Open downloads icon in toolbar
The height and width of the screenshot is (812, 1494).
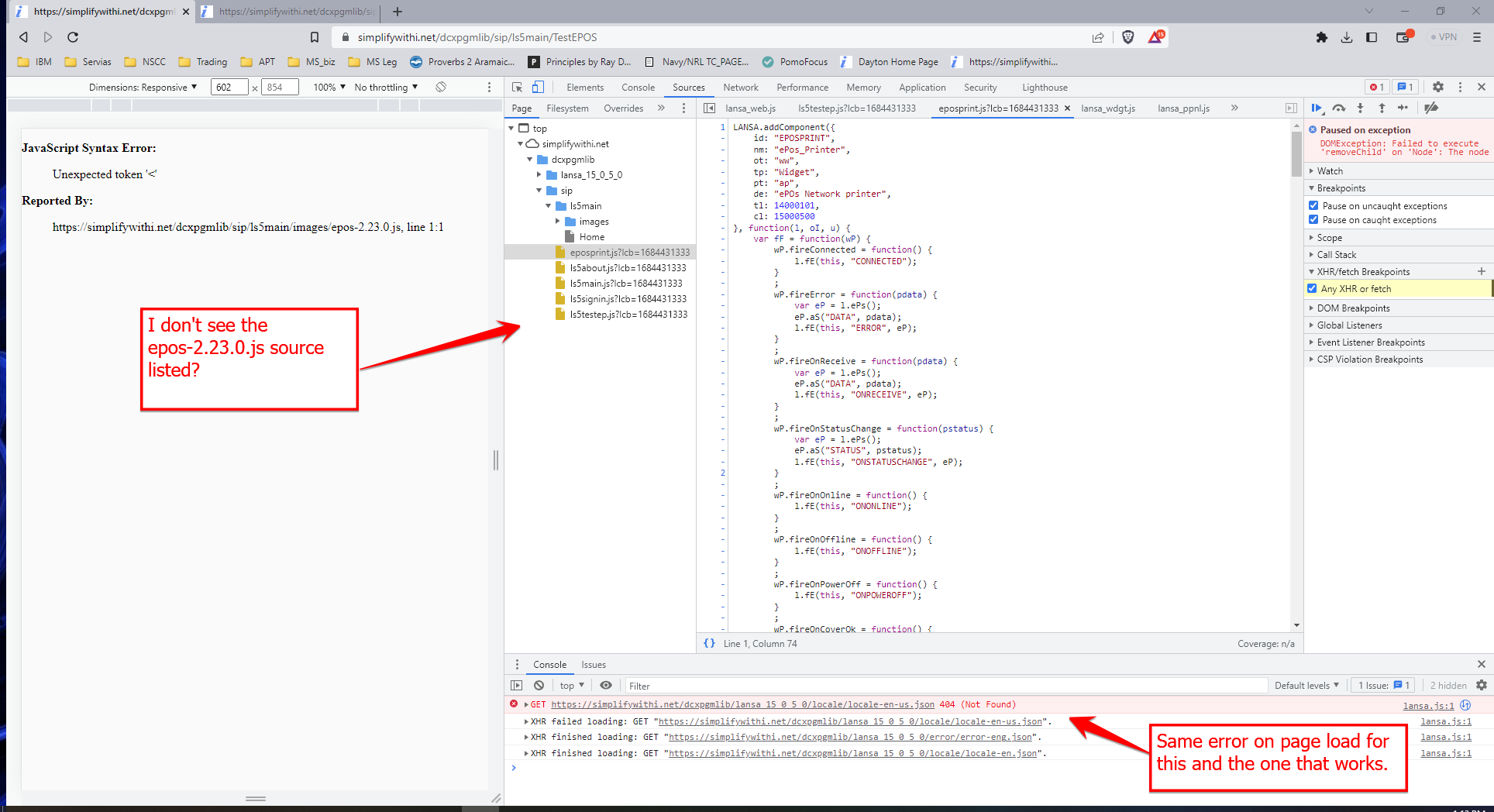point(1347,37)
